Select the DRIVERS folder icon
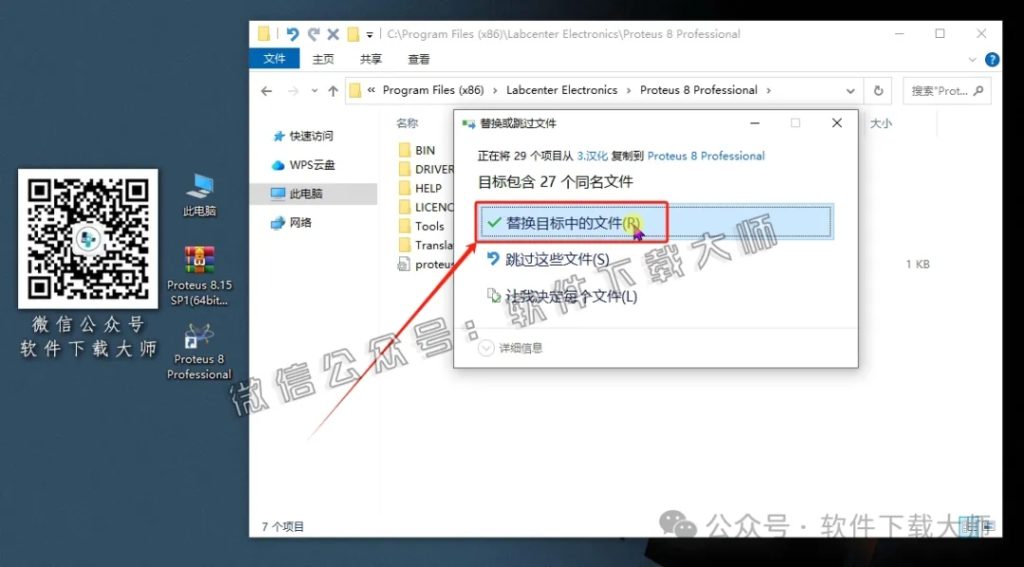 click(404, 169)
